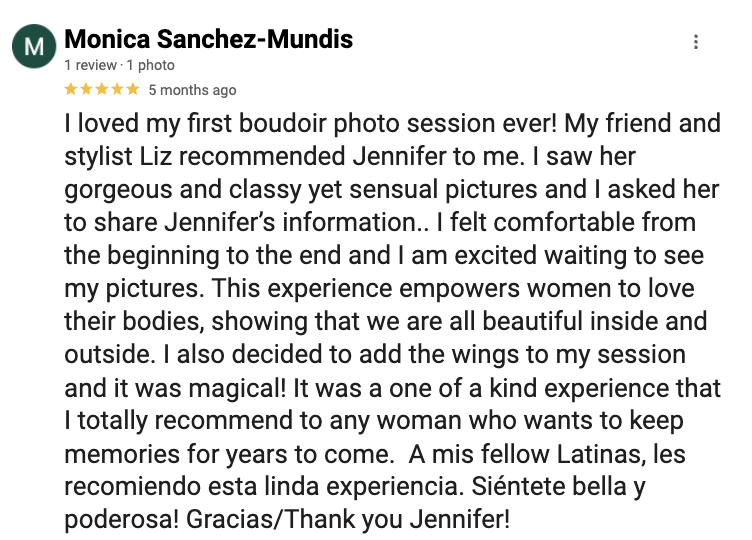The height and width of the screenshot is (540, 752).
Task: Click the "1 photo" count text
Action: point(151,65)
